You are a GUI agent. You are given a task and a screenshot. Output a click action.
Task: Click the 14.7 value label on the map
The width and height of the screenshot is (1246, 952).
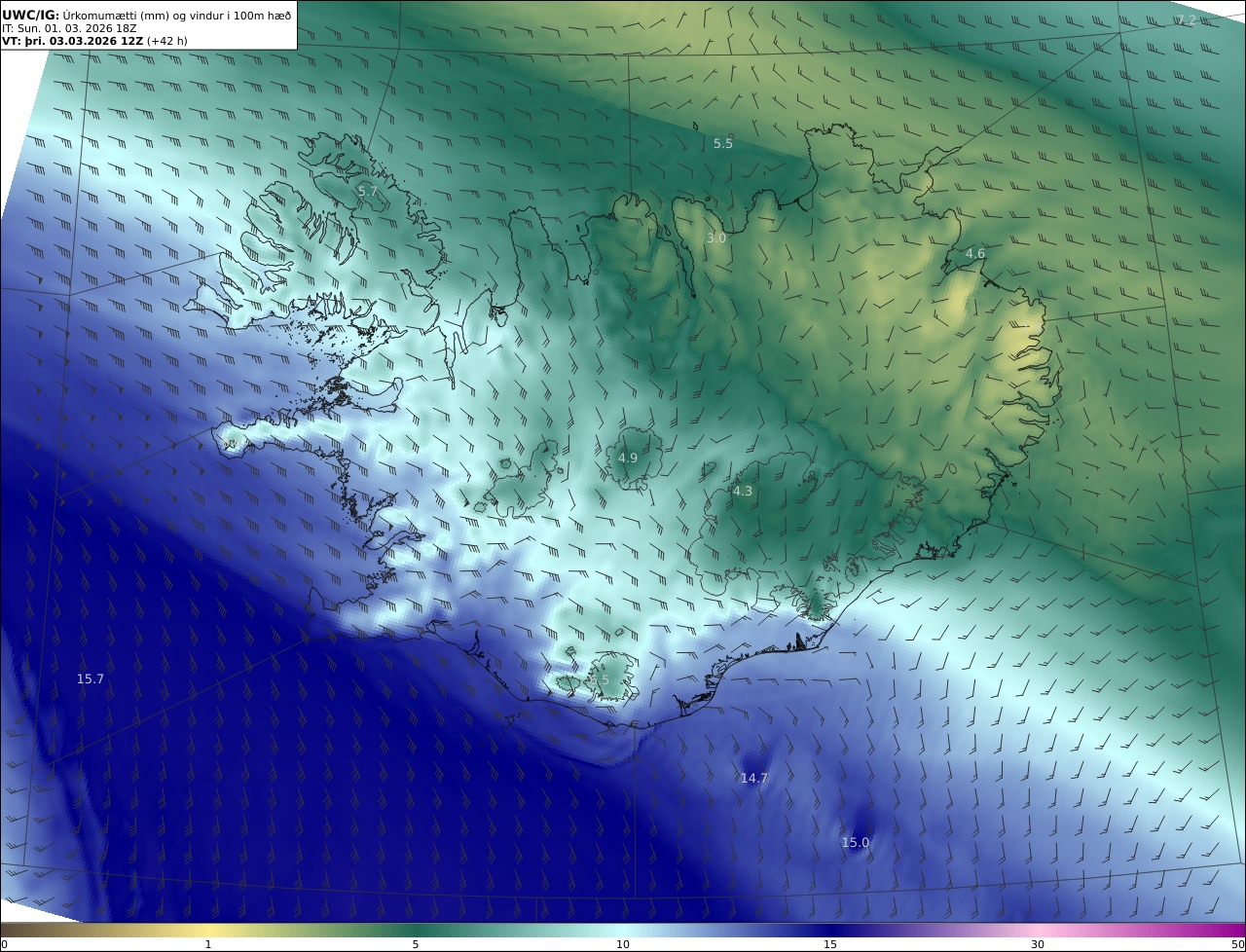(x=754, y=778)
